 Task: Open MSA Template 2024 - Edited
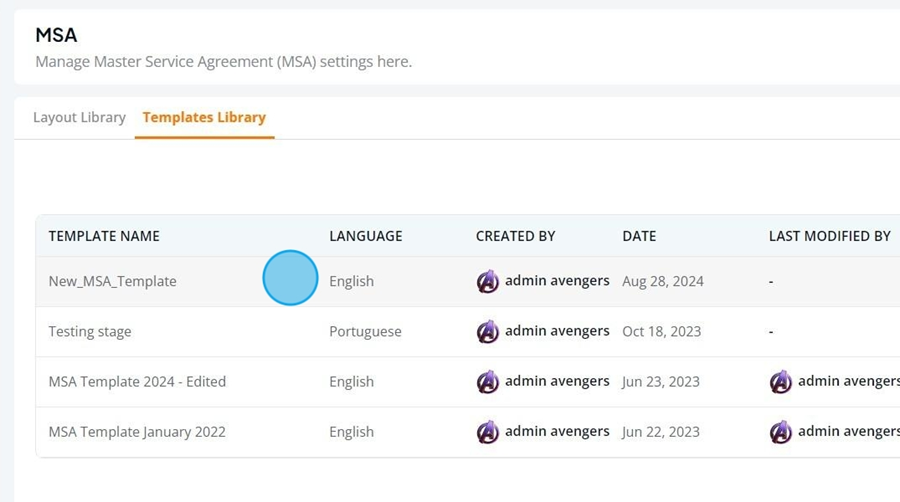[137, 382]
